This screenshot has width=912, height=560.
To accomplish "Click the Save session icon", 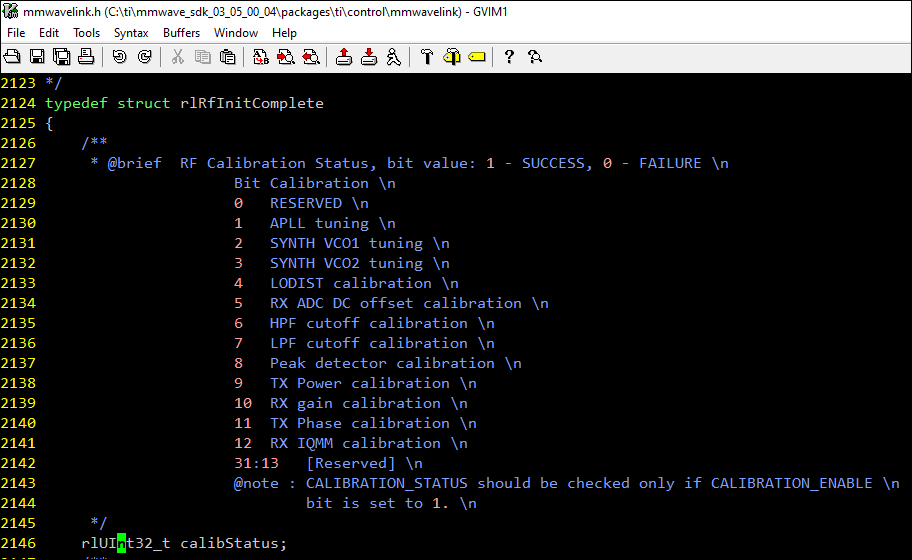I will [369, 56].
